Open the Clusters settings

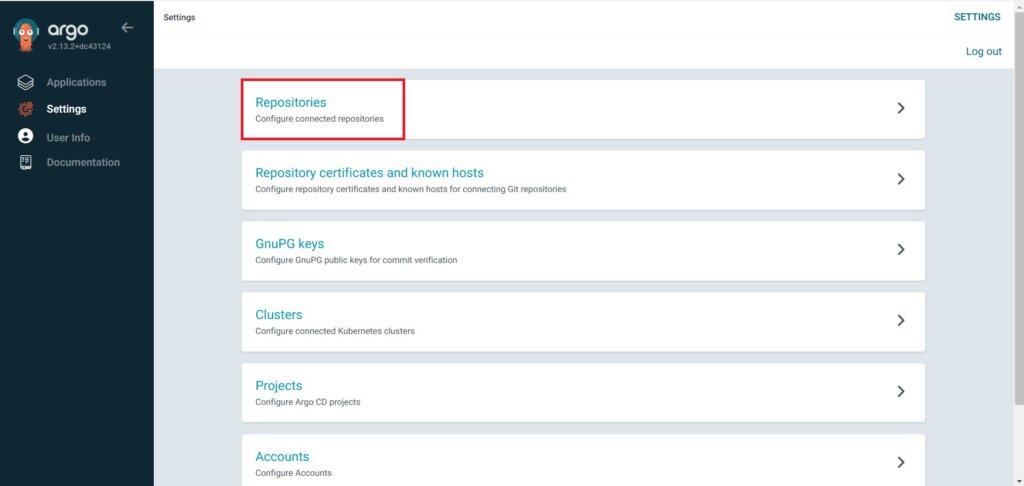[x=279, y=315]
